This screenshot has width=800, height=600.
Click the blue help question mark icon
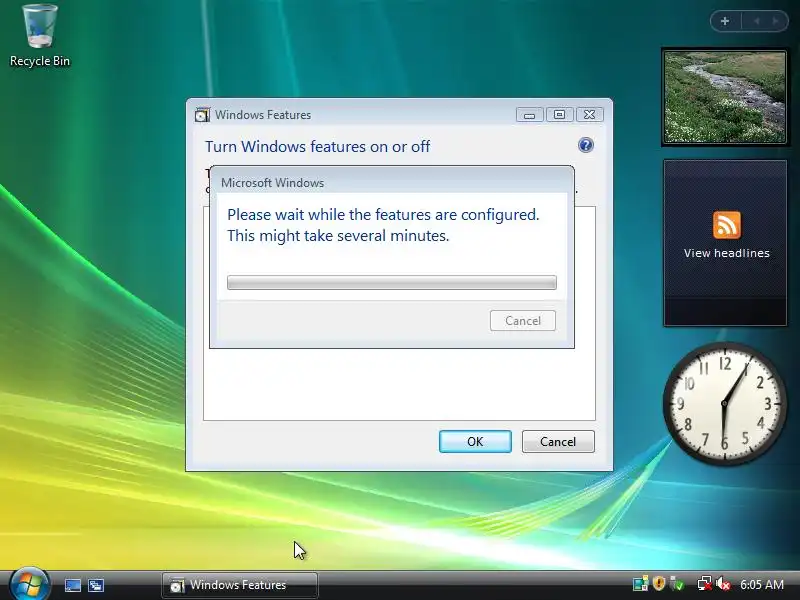tap(586, 145)
